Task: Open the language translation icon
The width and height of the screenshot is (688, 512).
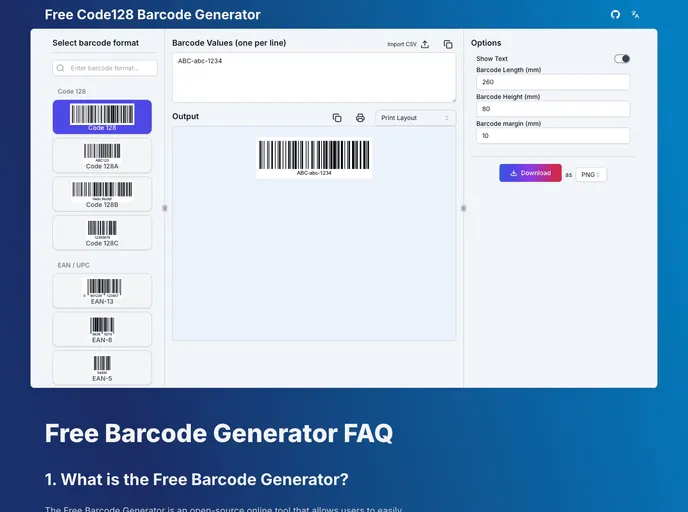Action: (x=635, y=14)
